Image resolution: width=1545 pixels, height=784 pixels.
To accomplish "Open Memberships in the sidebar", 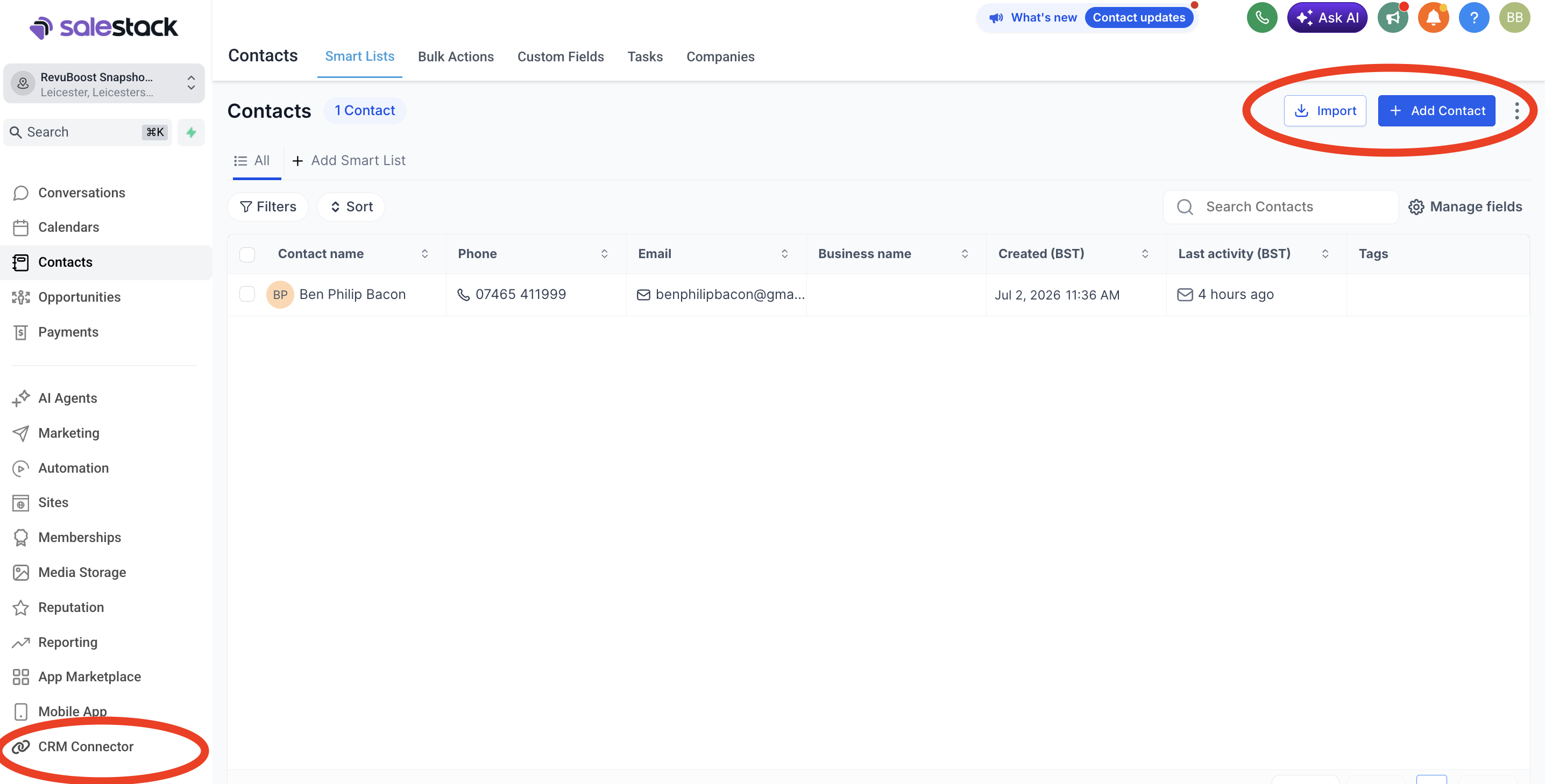I will pos(79,538).
